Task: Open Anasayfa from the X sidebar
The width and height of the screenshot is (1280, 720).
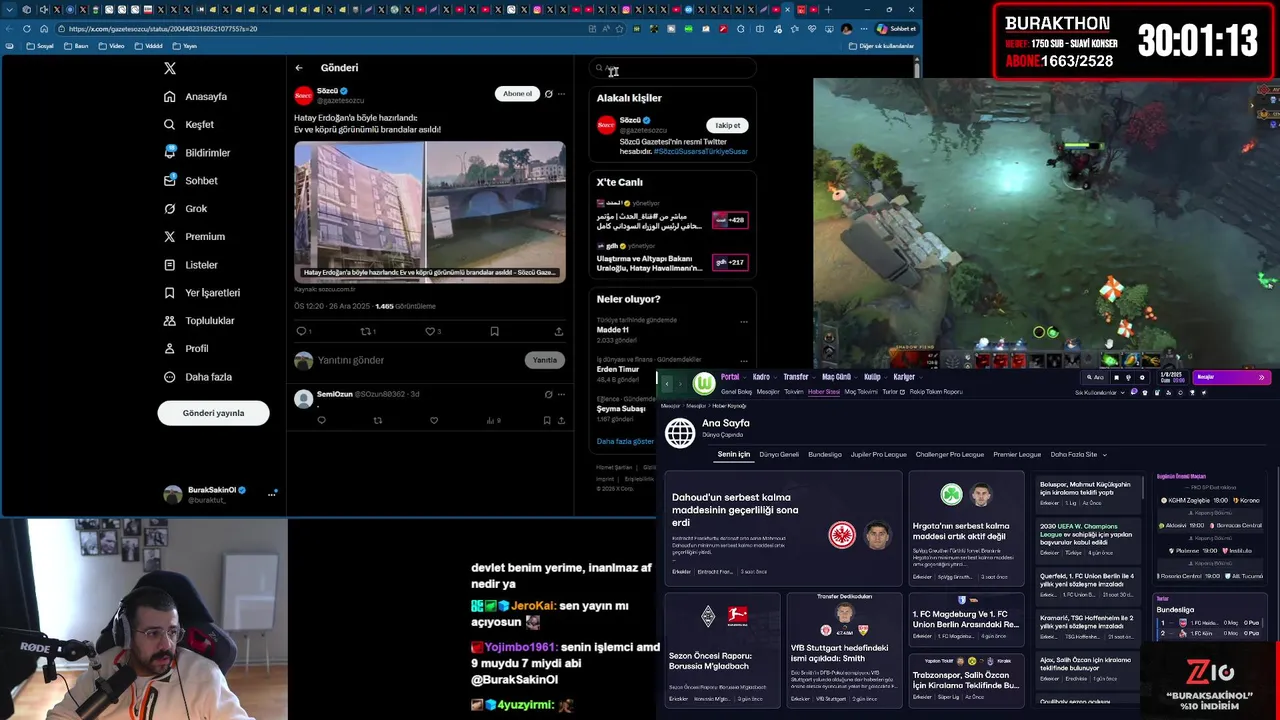Action: point(196,97)
